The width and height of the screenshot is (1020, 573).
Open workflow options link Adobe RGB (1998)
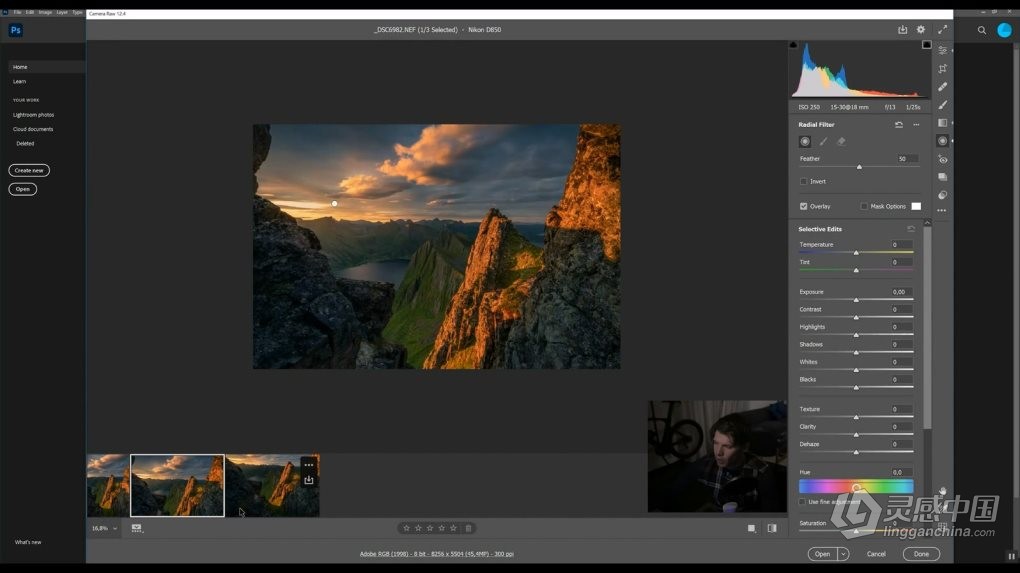436,554
